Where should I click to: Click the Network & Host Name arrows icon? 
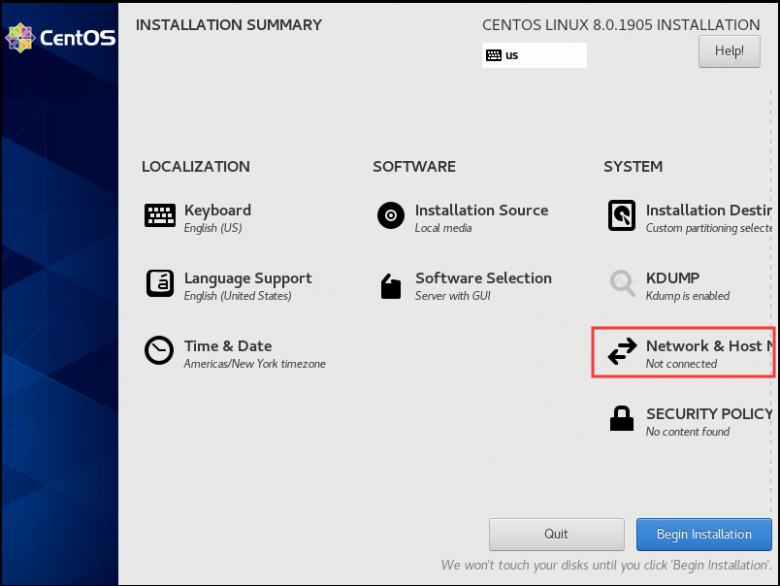[x=622, y=351]
